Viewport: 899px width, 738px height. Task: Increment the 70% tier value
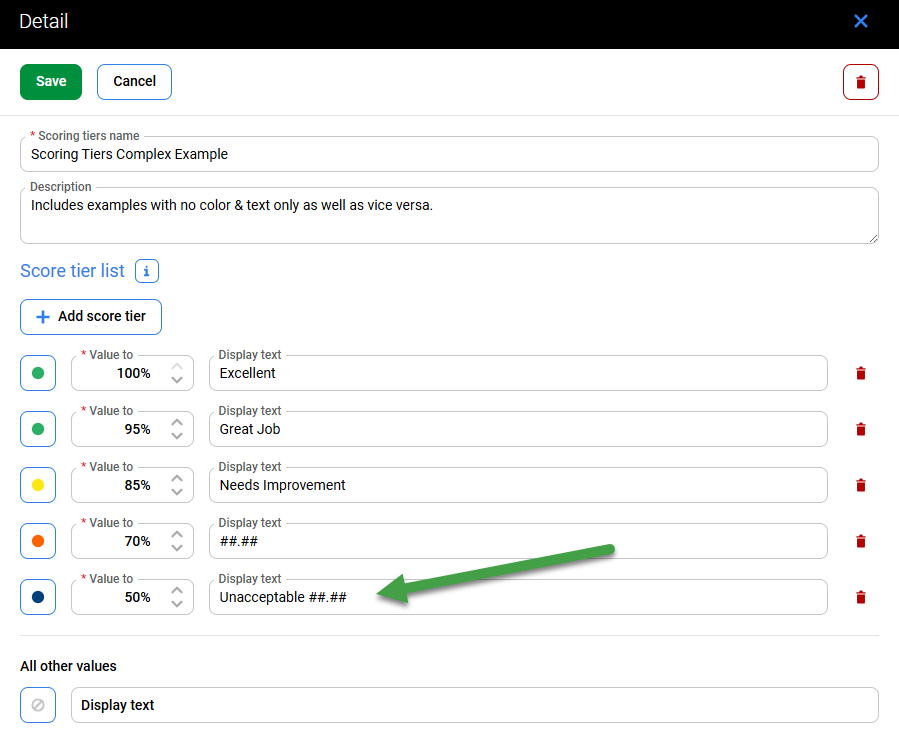point(177,534)
